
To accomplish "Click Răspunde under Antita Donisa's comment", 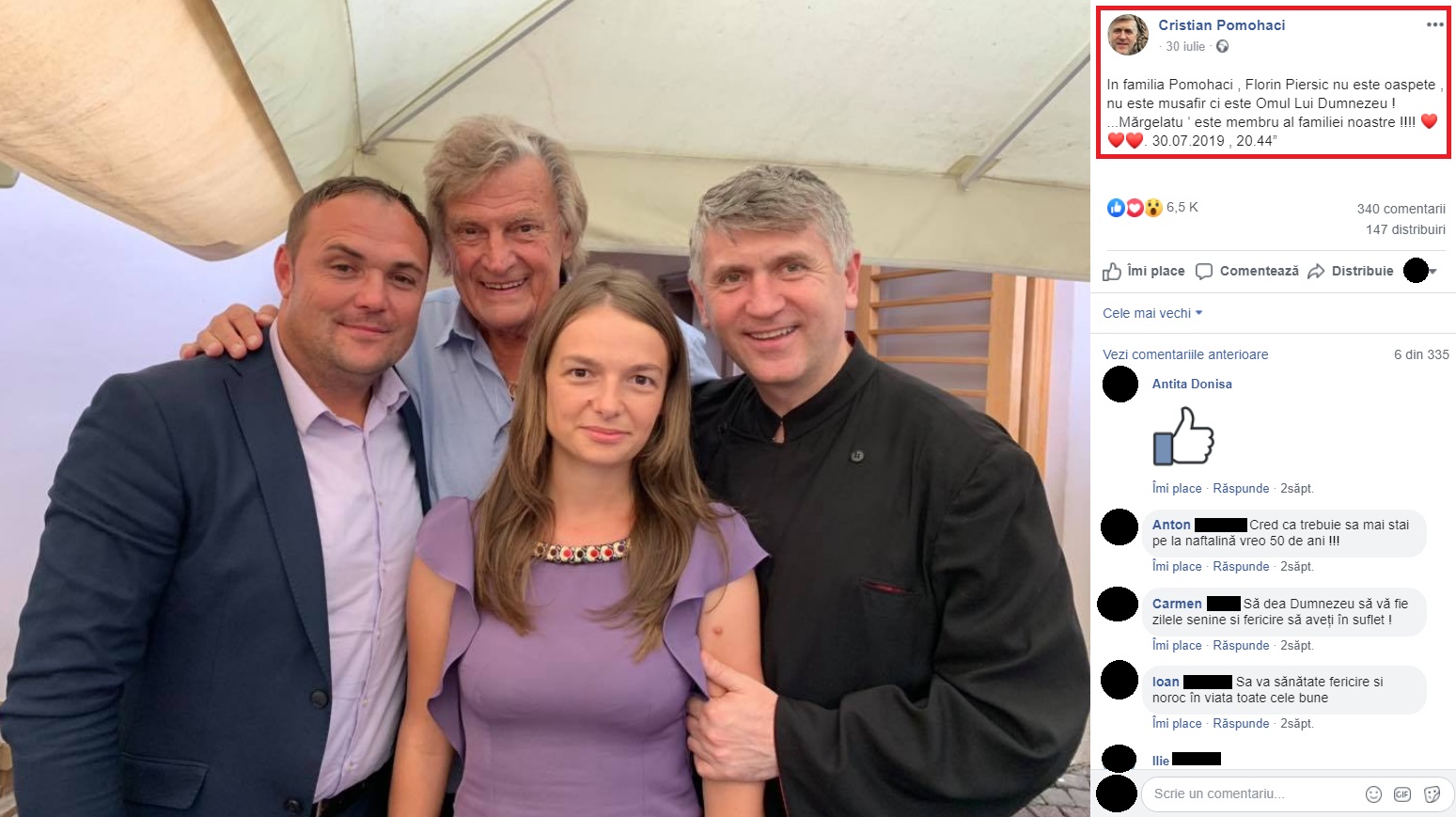I will pos(1241,489).
